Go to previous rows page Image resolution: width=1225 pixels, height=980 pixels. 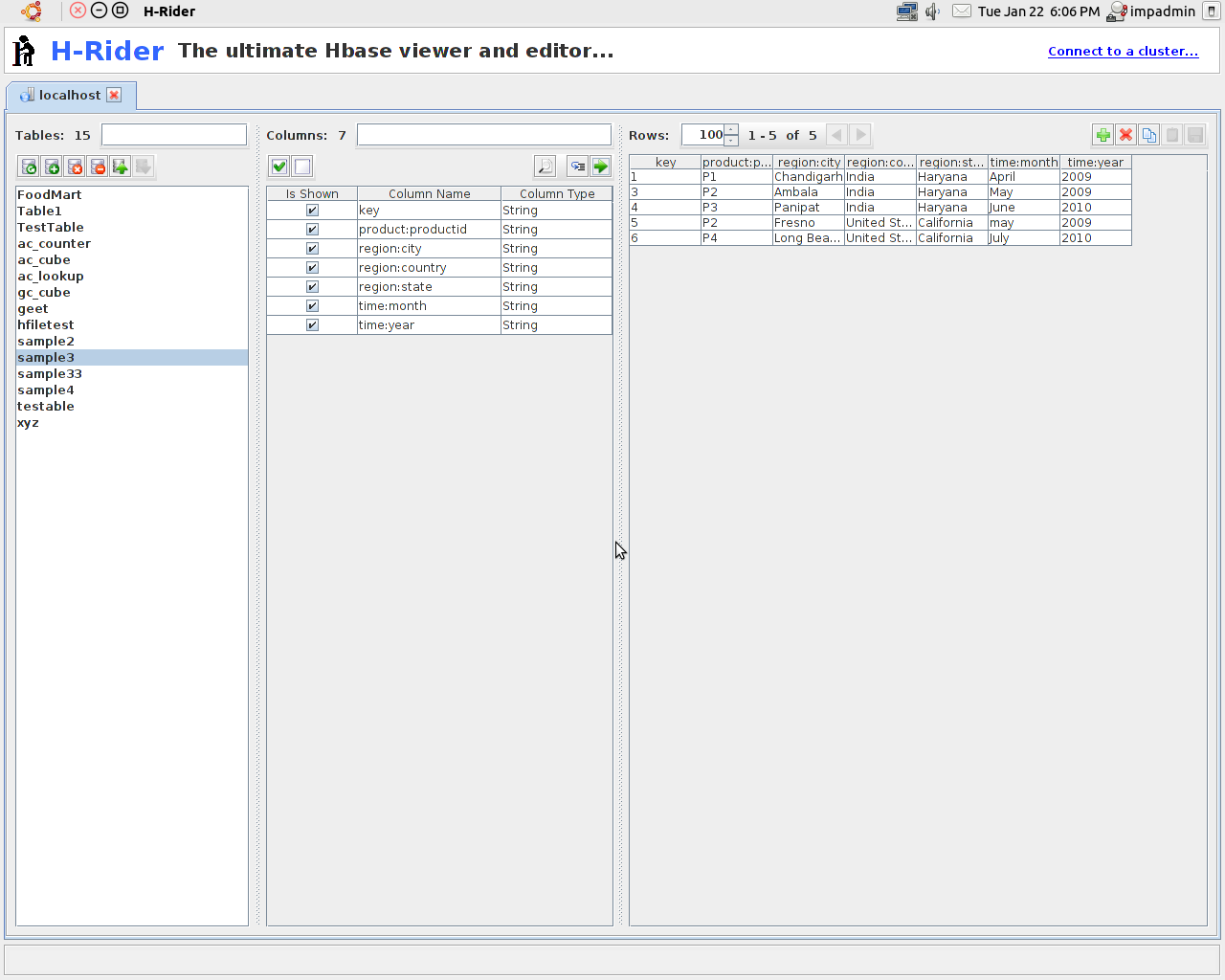836,135
